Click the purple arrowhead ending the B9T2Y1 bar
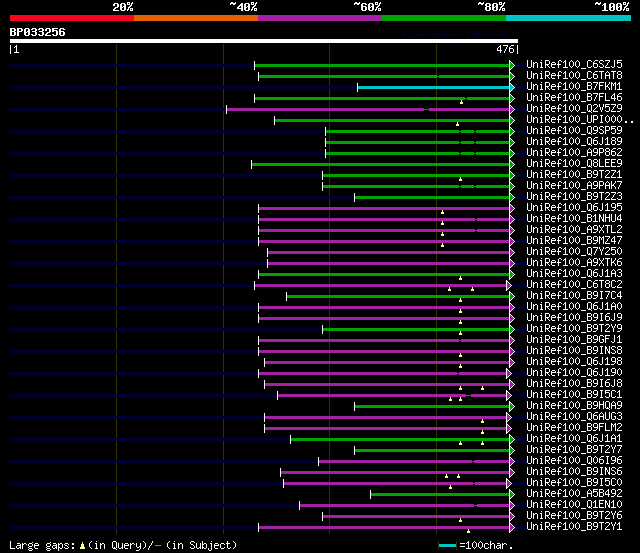 pos(512,527)
